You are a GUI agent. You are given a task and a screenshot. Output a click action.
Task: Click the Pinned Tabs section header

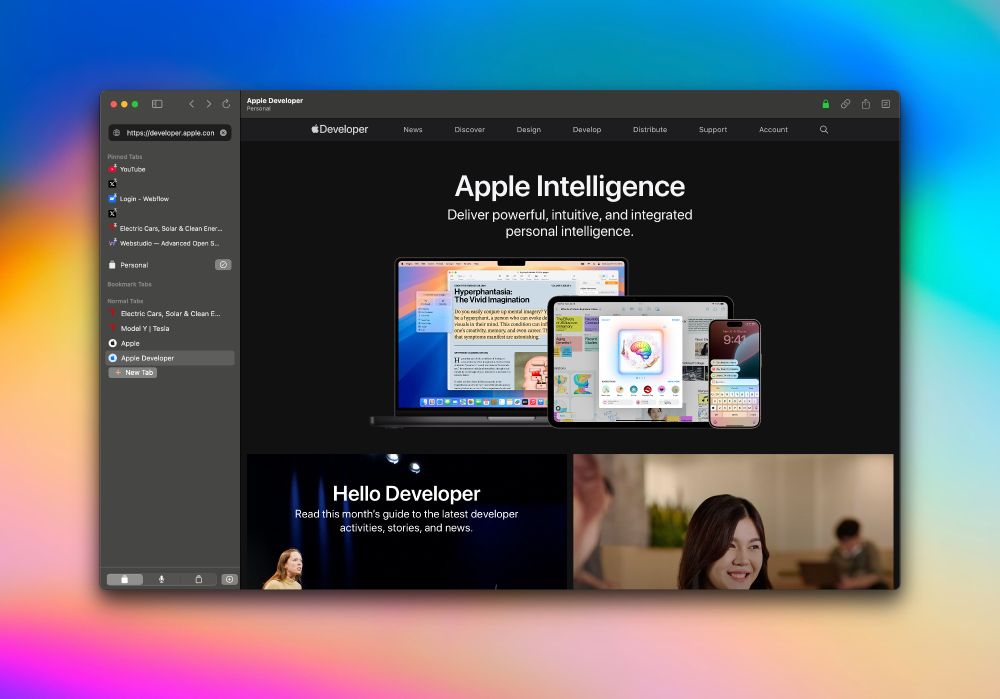click(125, 156)
